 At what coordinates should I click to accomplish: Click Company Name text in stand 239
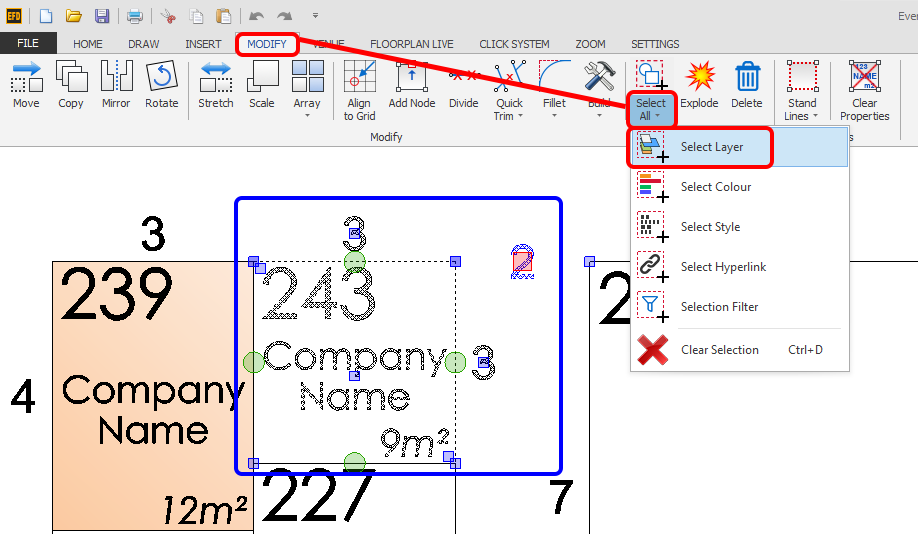pos(153,410)
